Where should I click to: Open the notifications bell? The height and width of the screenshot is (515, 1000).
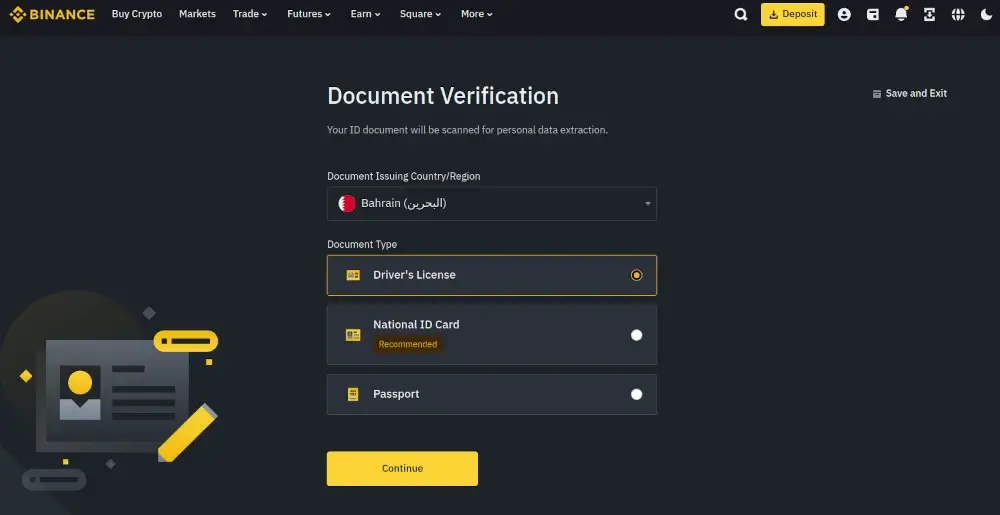(901, 14)
